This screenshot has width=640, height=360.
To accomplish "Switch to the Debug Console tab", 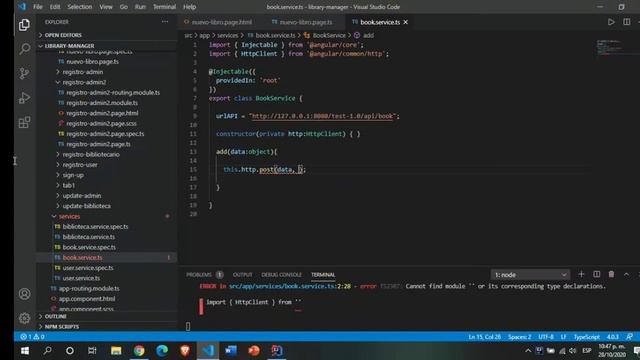I will point(281,275).
